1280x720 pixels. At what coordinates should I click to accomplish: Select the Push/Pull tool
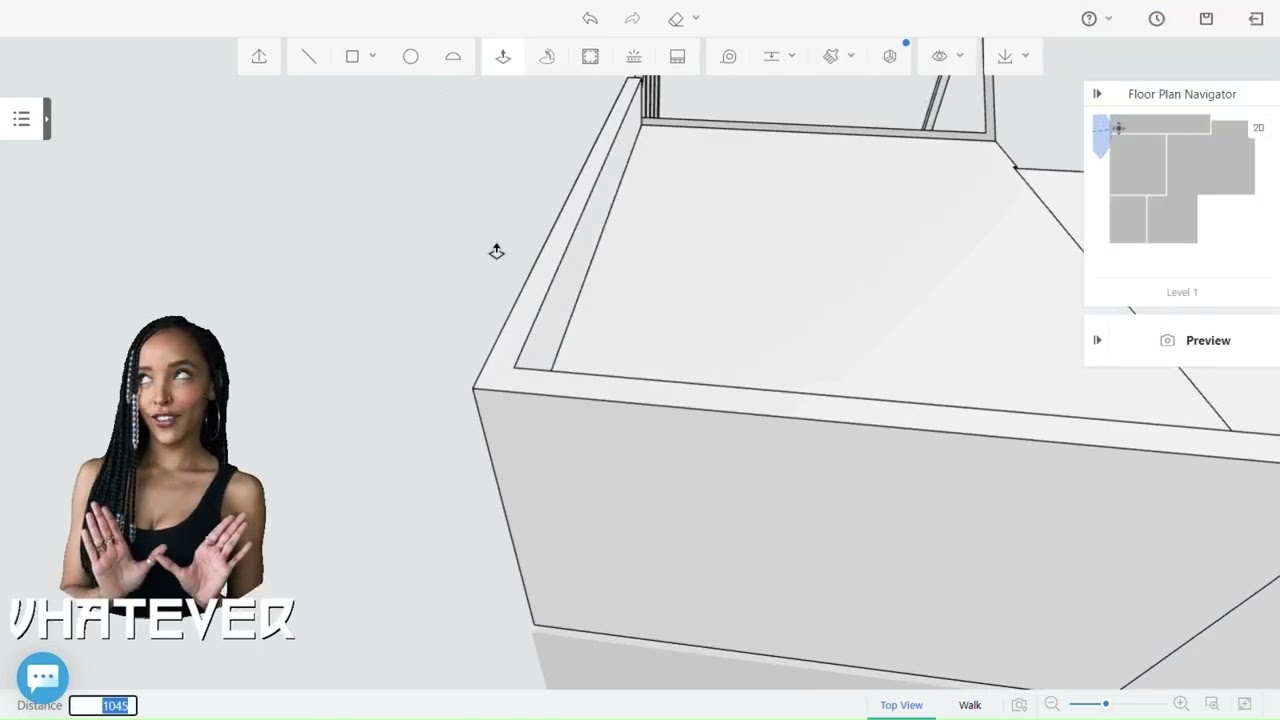503,57
